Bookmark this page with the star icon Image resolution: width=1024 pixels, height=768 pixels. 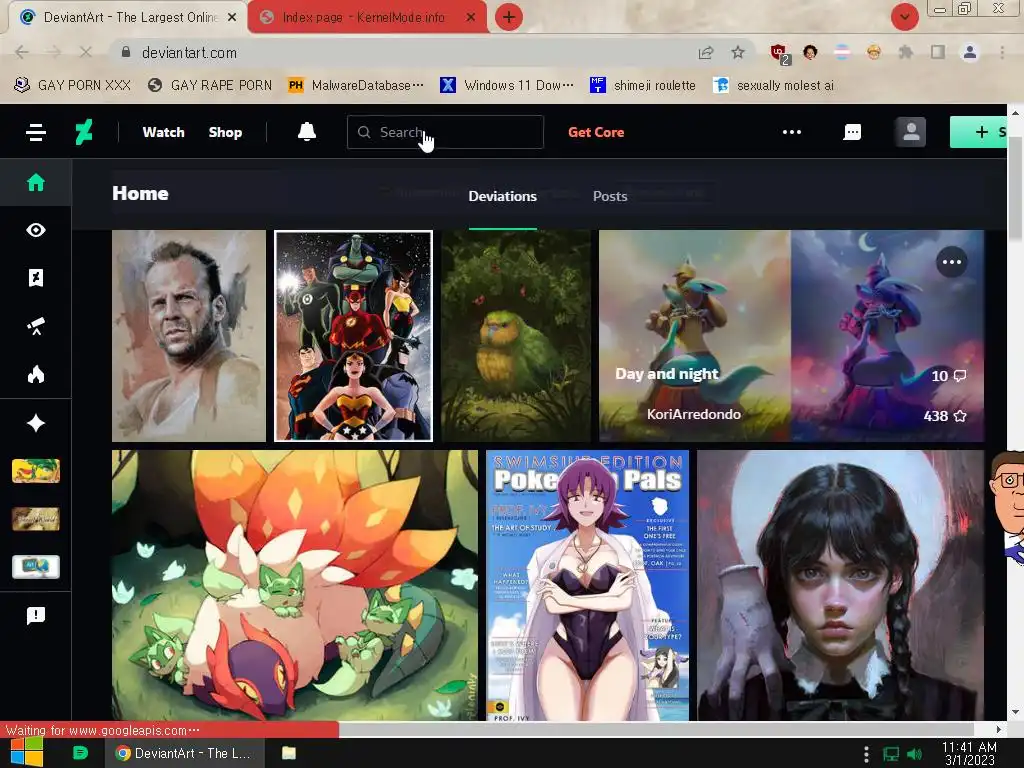coord(738,52)
